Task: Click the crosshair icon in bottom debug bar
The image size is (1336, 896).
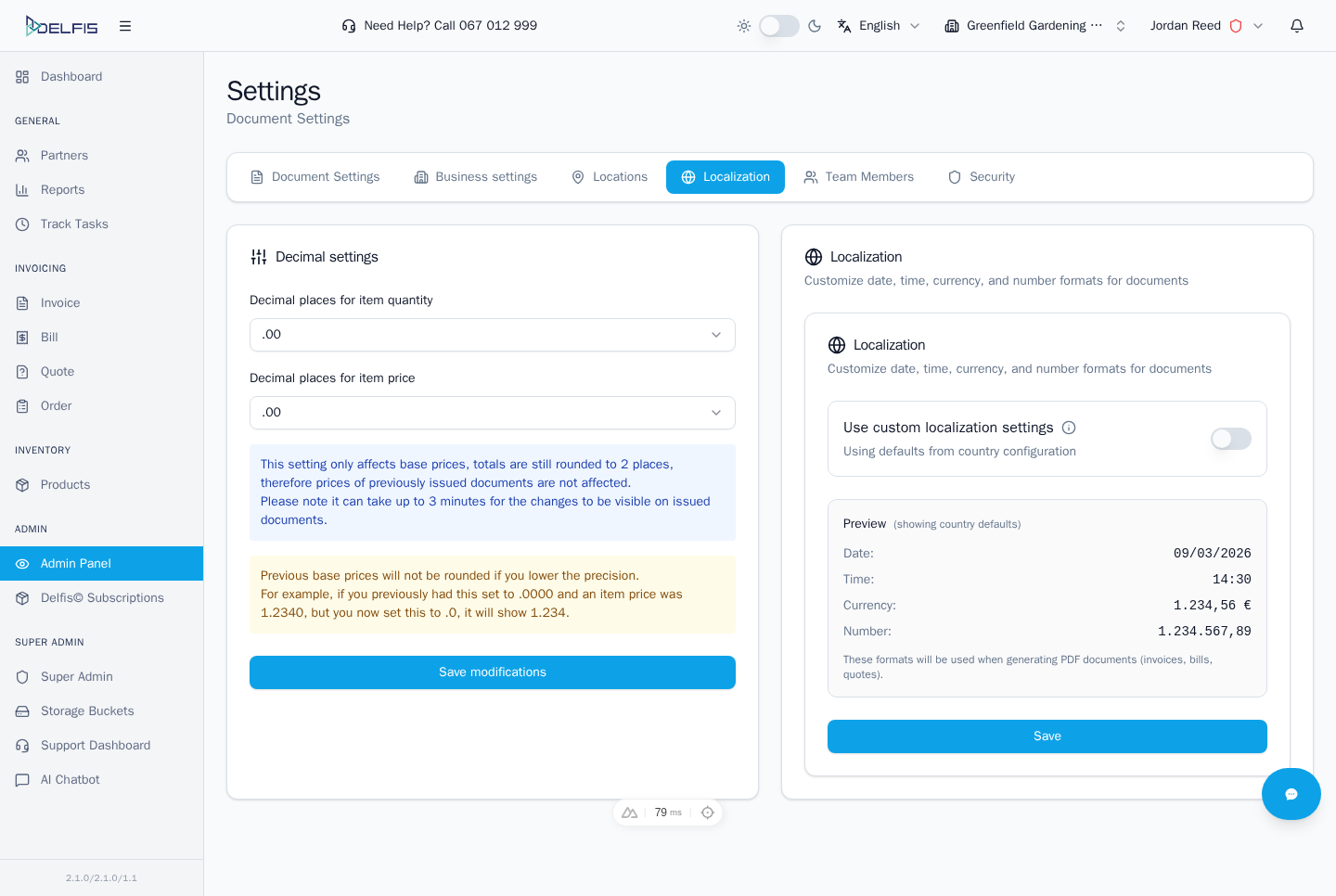Action: [708, 813]
